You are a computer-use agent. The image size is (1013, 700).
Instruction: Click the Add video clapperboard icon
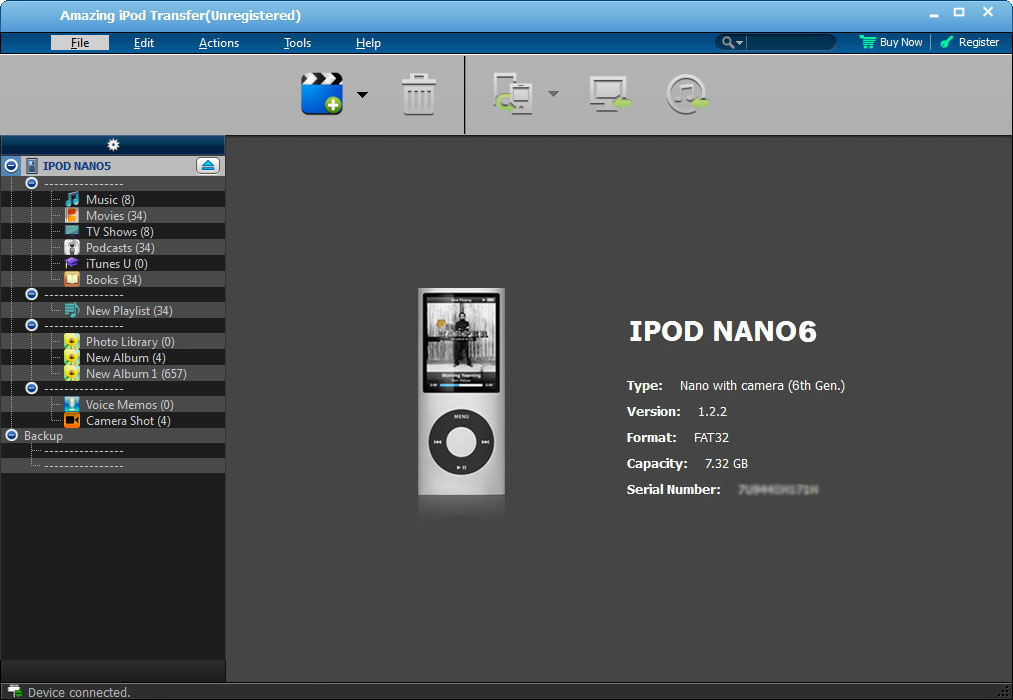tap(322, 94)
